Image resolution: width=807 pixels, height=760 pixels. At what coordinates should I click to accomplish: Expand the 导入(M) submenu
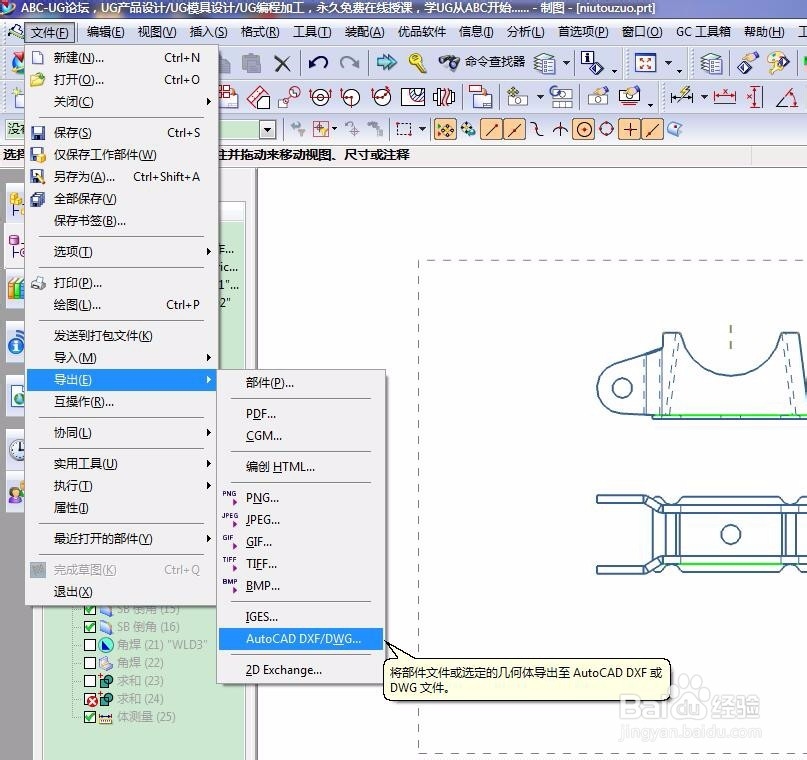(x=121, y=358)
